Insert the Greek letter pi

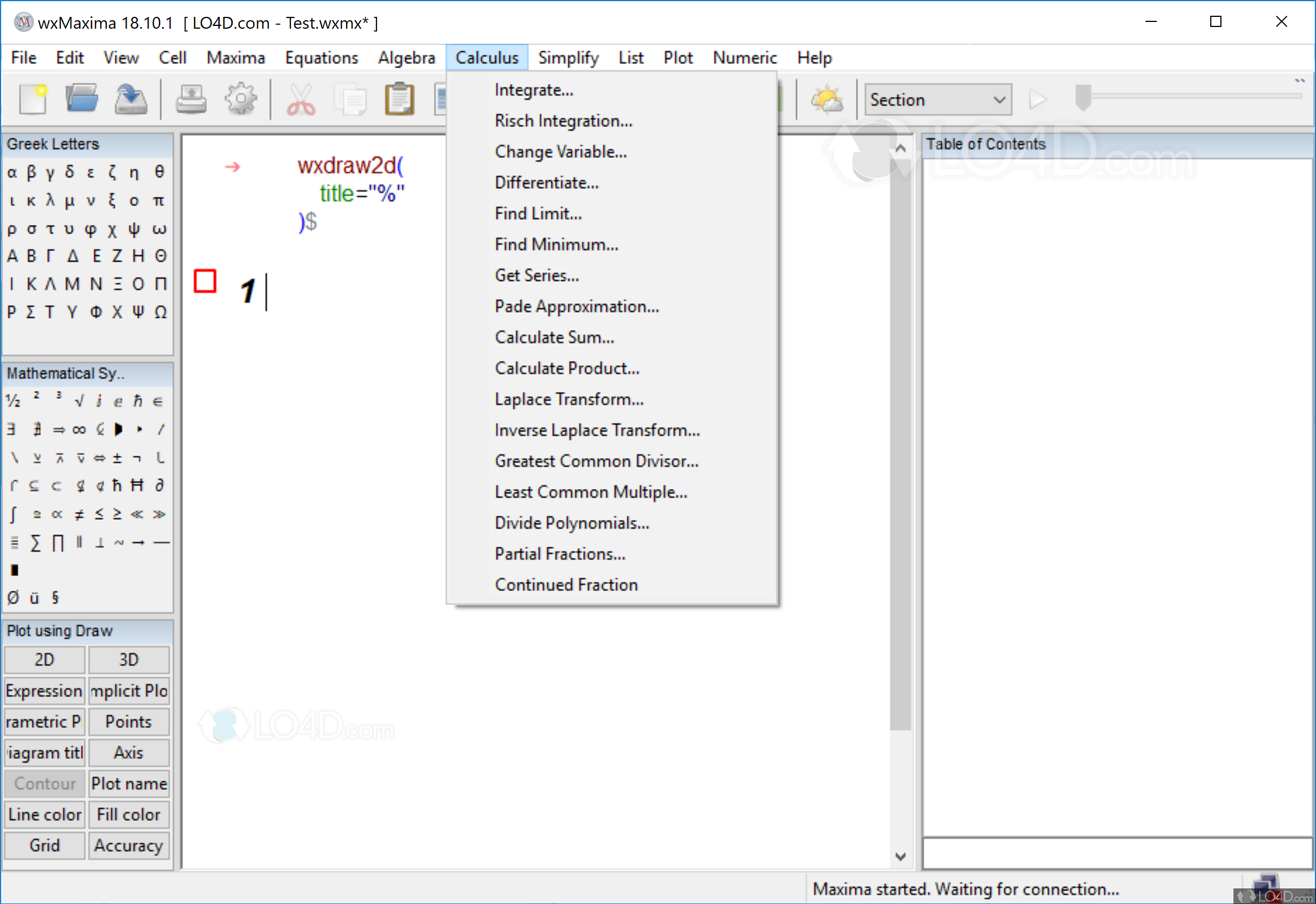pyautogui.click(x=159, y=200)
